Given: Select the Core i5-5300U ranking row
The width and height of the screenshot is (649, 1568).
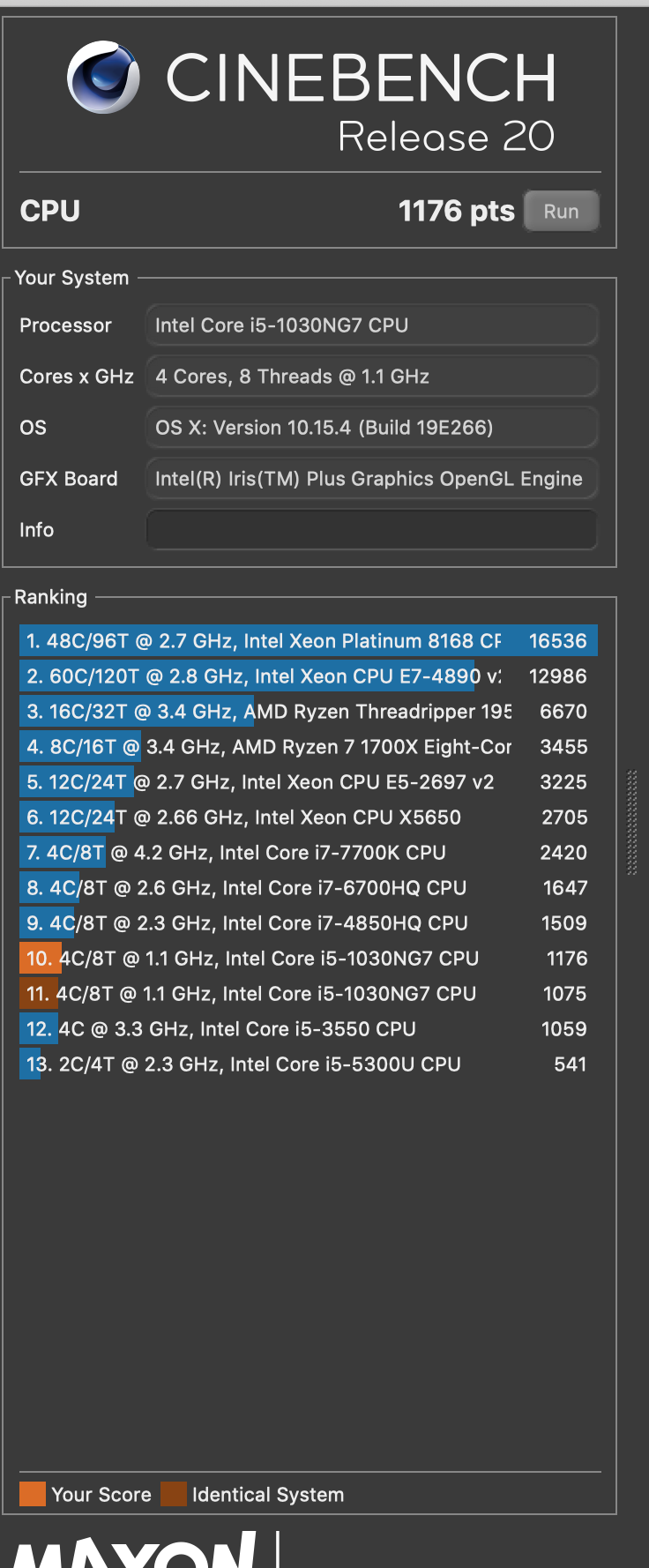Looking at the screenshot, I should [308, 1064].
